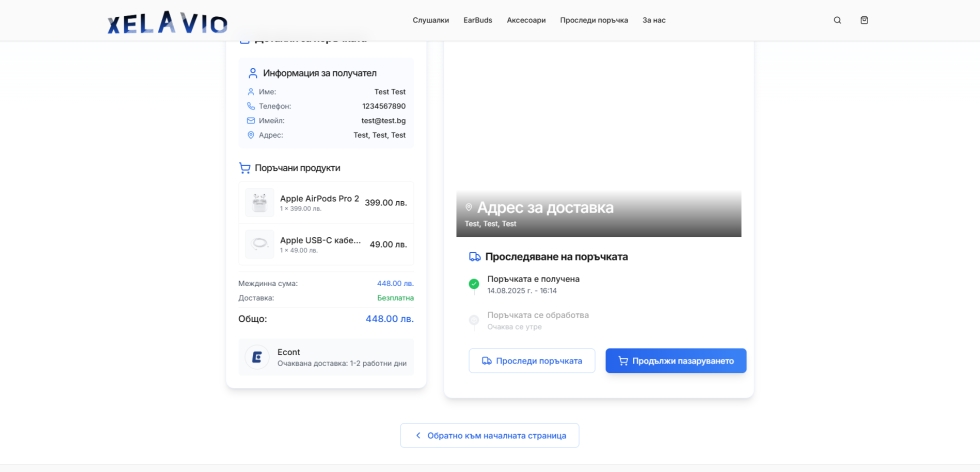This screenshot has height=472, width=980.
Task: Click the back chevron in Обратно към началната страница
Action: coord(418,436)
